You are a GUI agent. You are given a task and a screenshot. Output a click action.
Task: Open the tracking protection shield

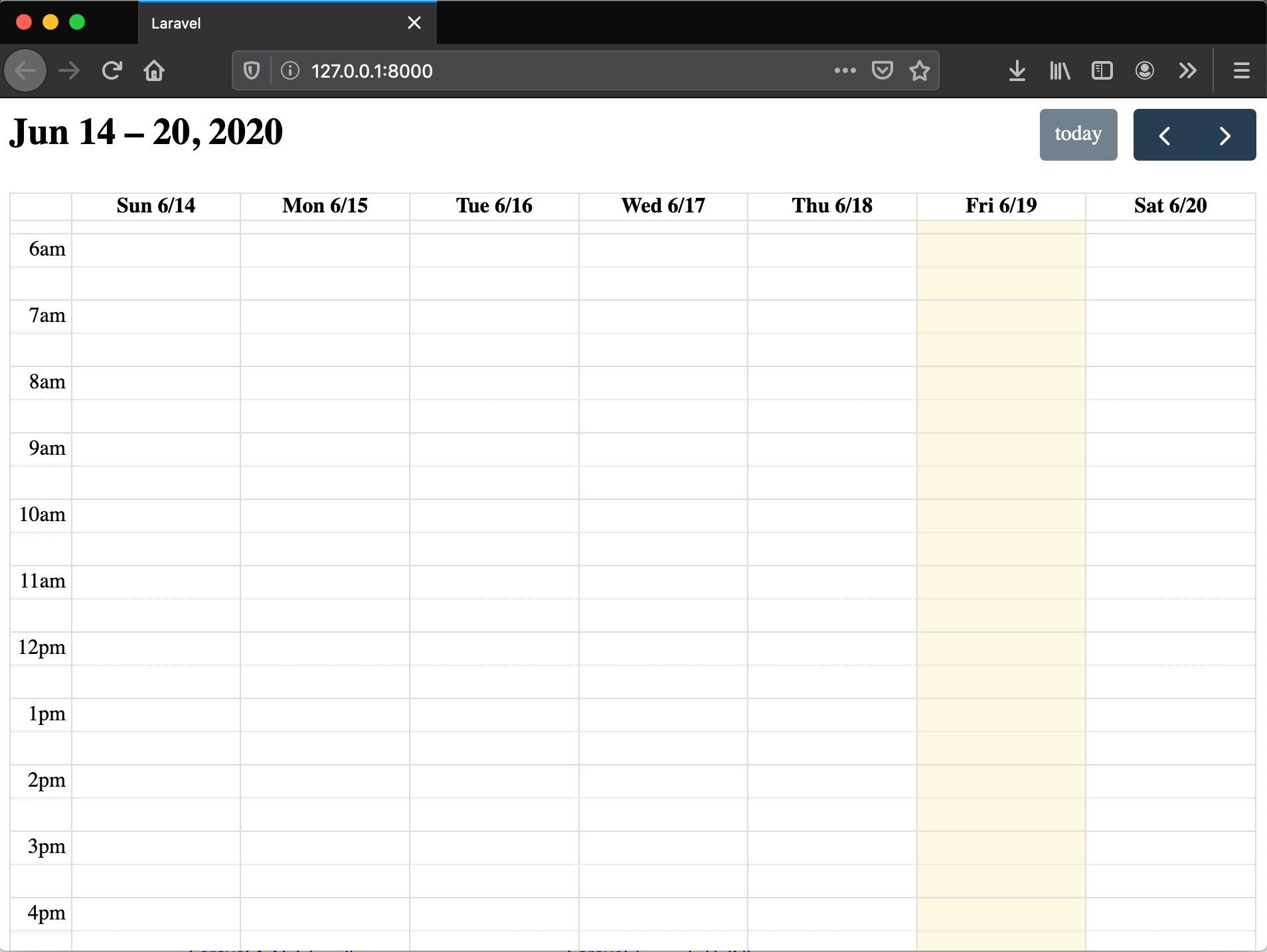coord(251,70)
